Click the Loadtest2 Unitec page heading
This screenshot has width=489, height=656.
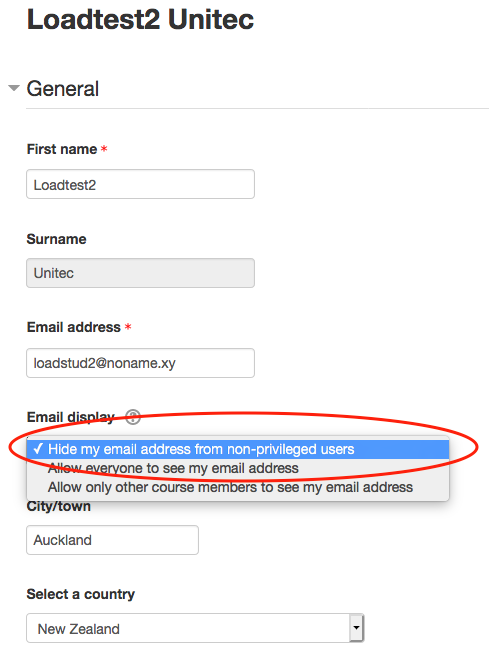[141, 20]
